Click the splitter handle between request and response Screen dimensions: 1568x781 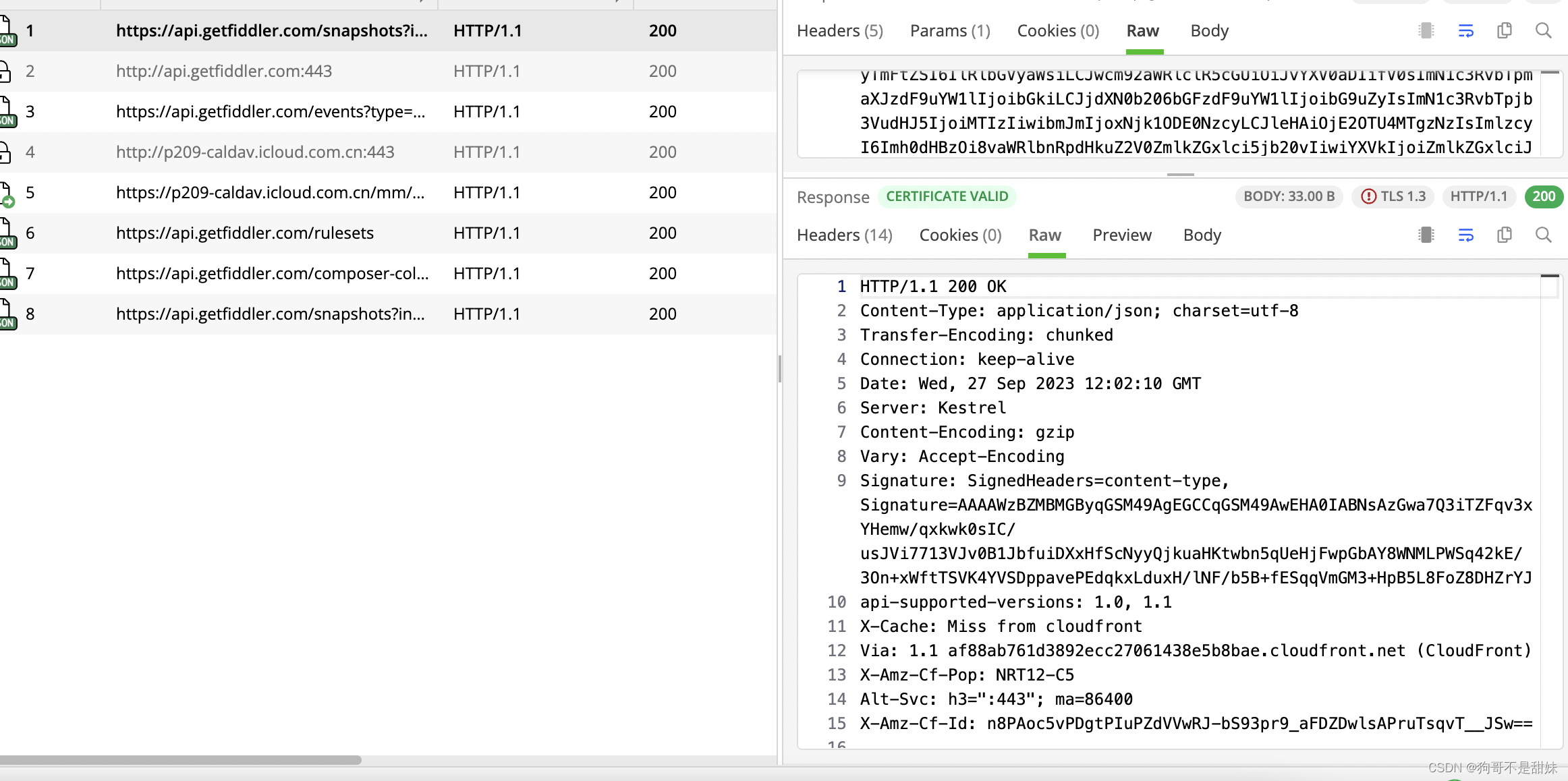pos(1180,175)
